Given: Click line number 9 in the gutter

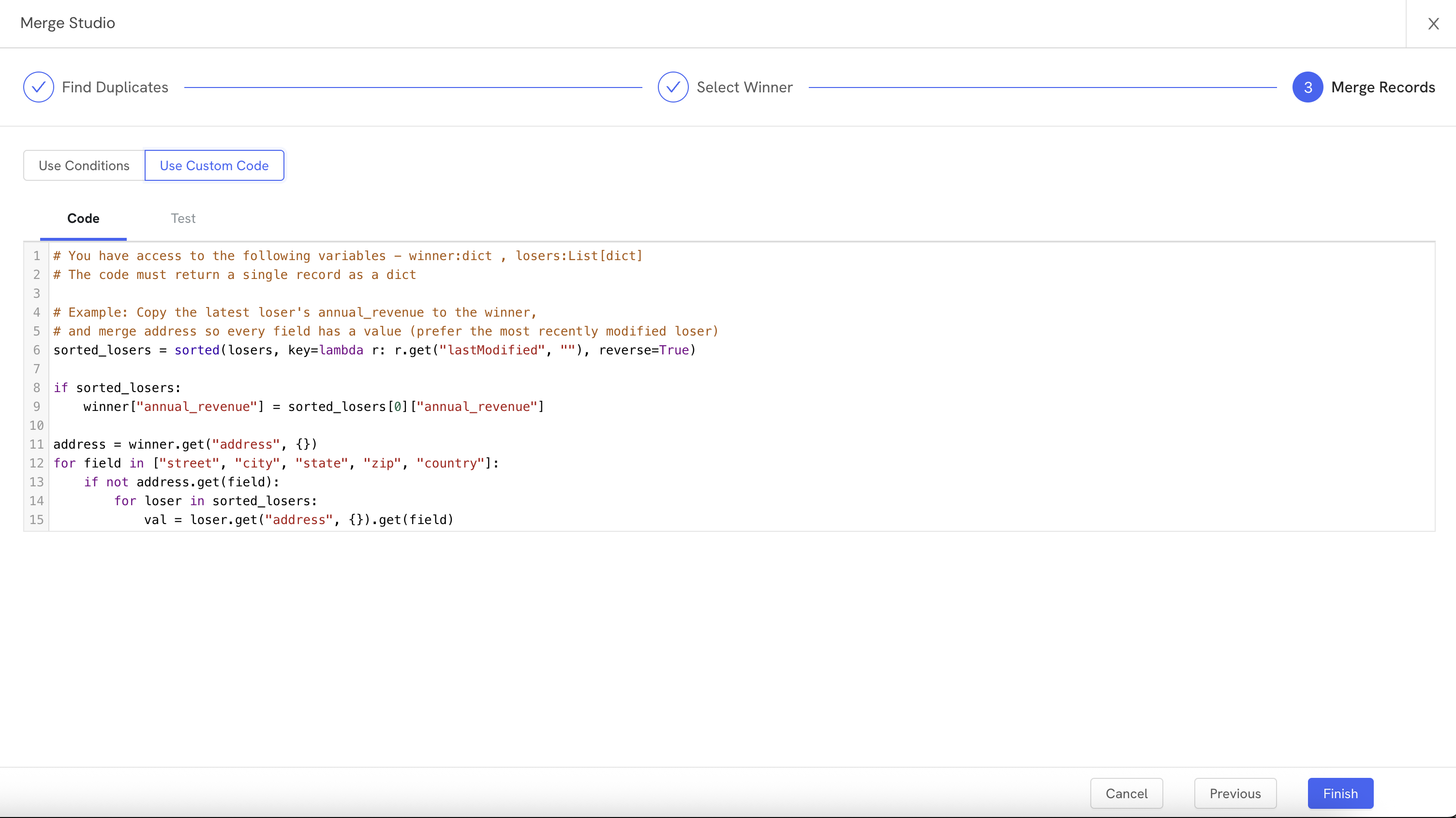Looking at the screenshot, I should coord(36,407).
